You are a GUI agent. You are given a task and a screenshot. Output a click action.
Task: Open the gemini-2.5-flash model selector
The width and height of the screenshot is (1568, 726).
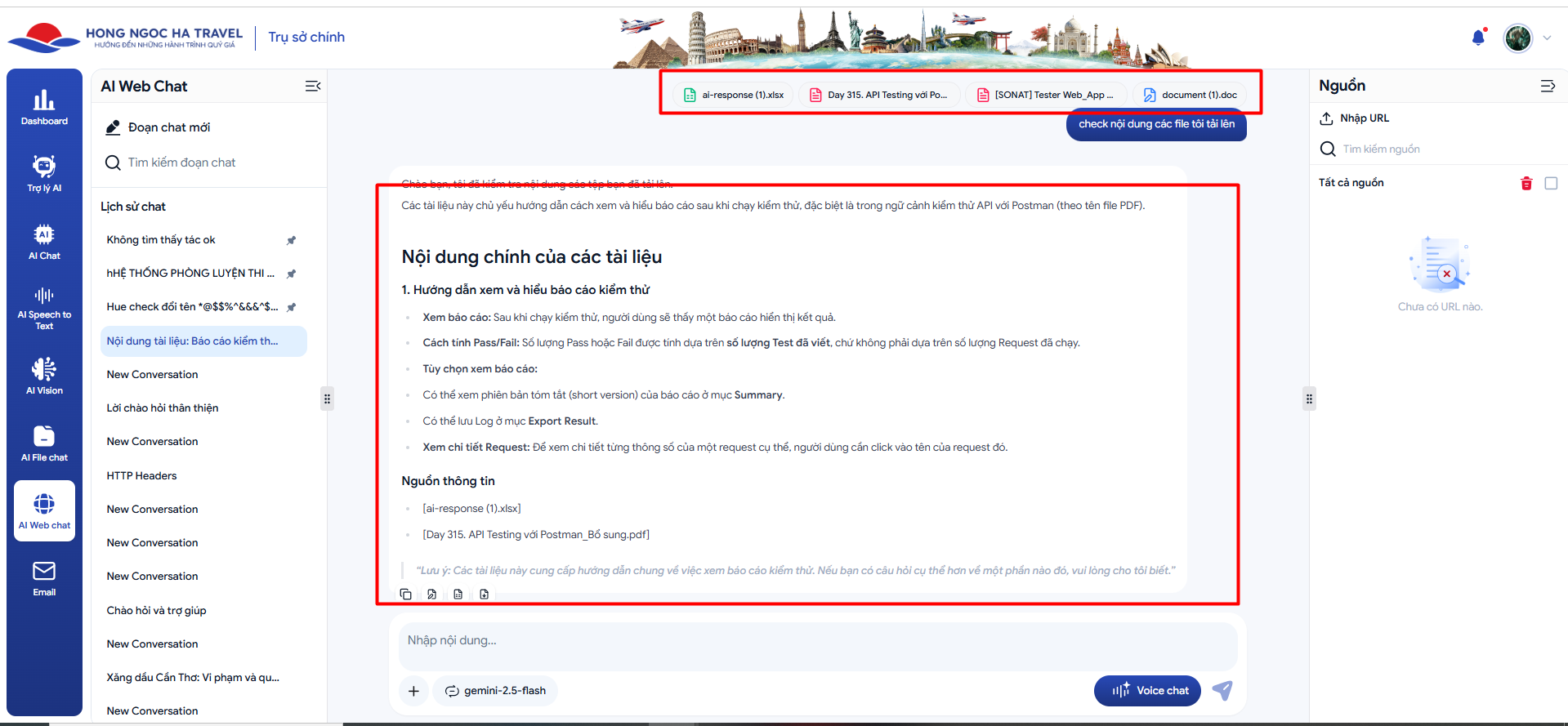495,691
